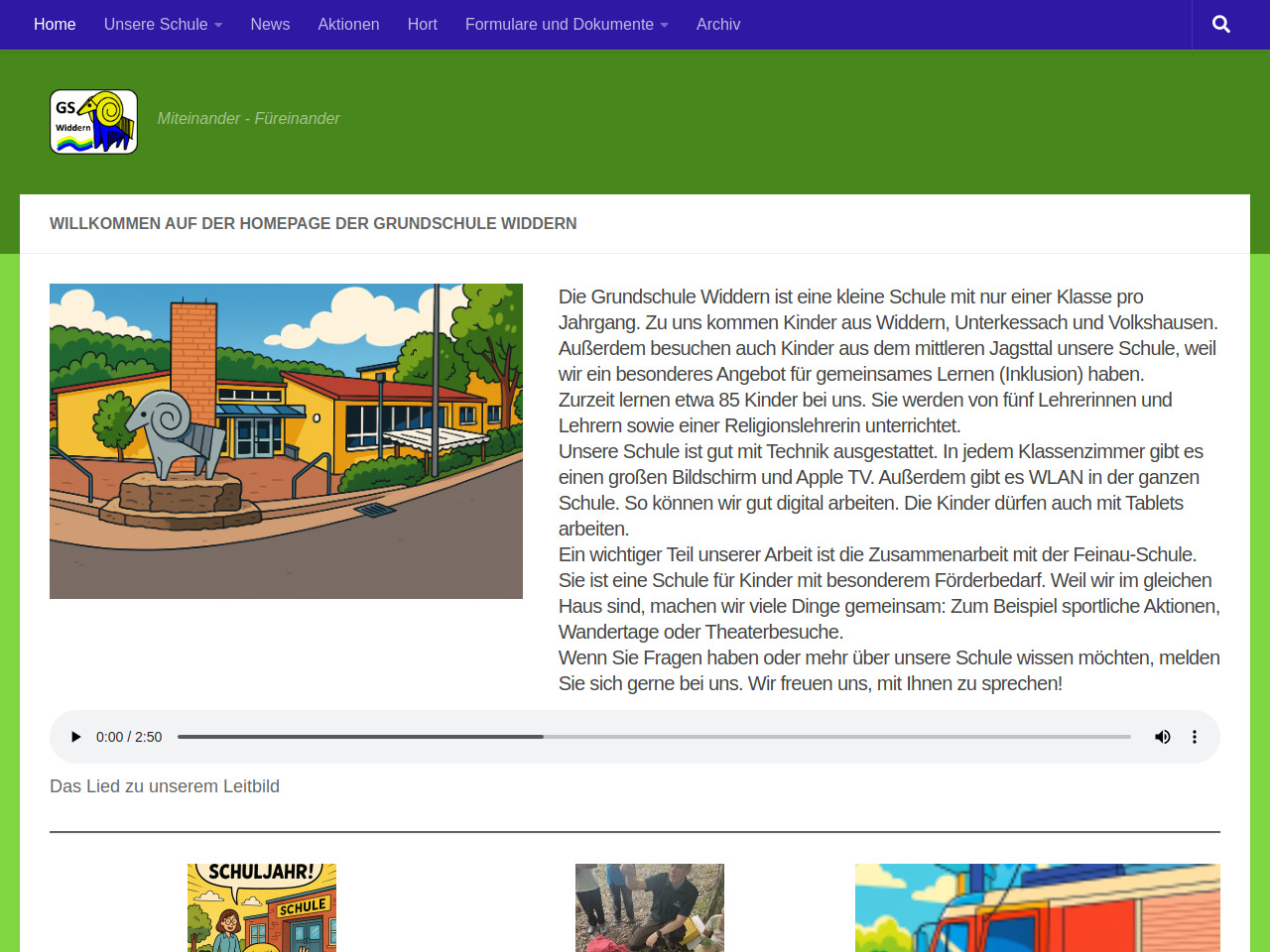1270x952 pixels.
Task: Click the illustrated school building image
Action: [286, 441]
